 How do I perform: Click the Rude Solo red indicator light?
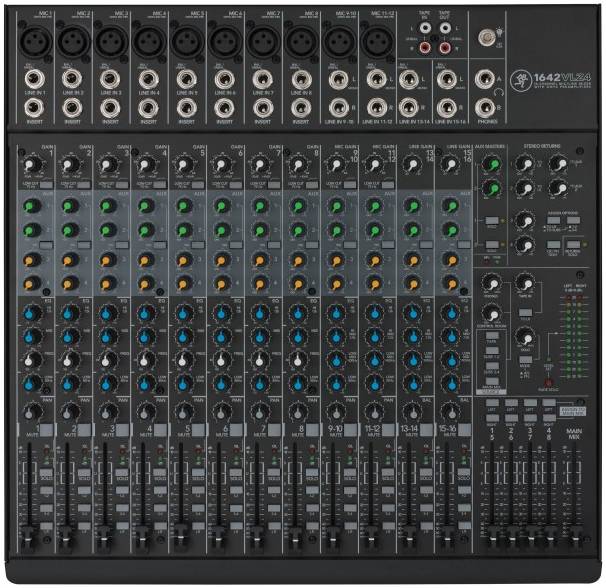[548, 383]
